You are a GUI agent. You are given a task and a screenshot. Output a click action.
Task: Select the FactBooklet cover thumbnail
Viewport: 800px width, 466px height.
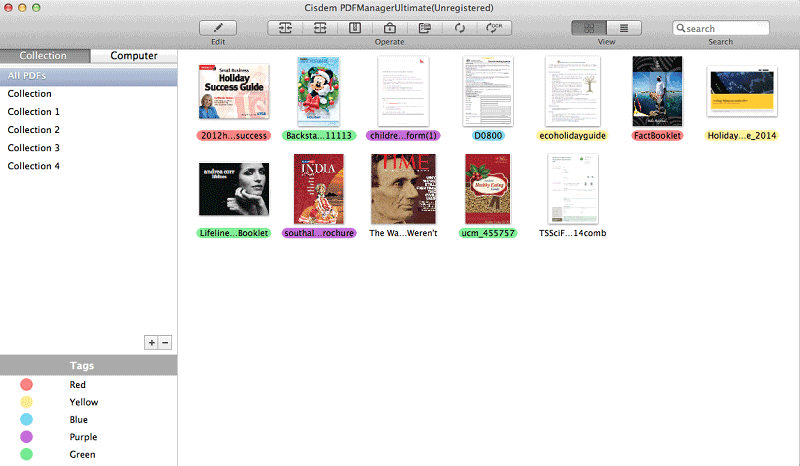tap(657, 91)
